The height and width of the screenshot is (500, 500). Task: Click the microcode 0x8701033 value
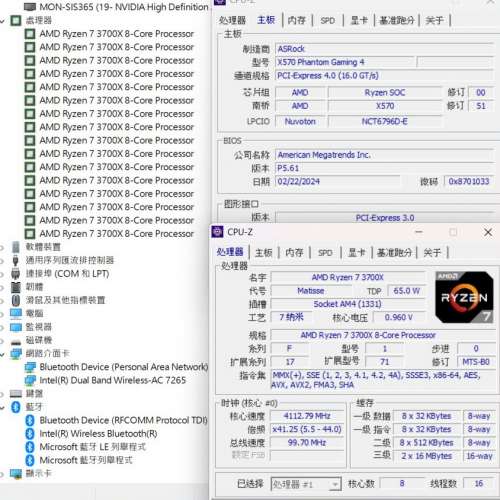(x=469, y=181)
